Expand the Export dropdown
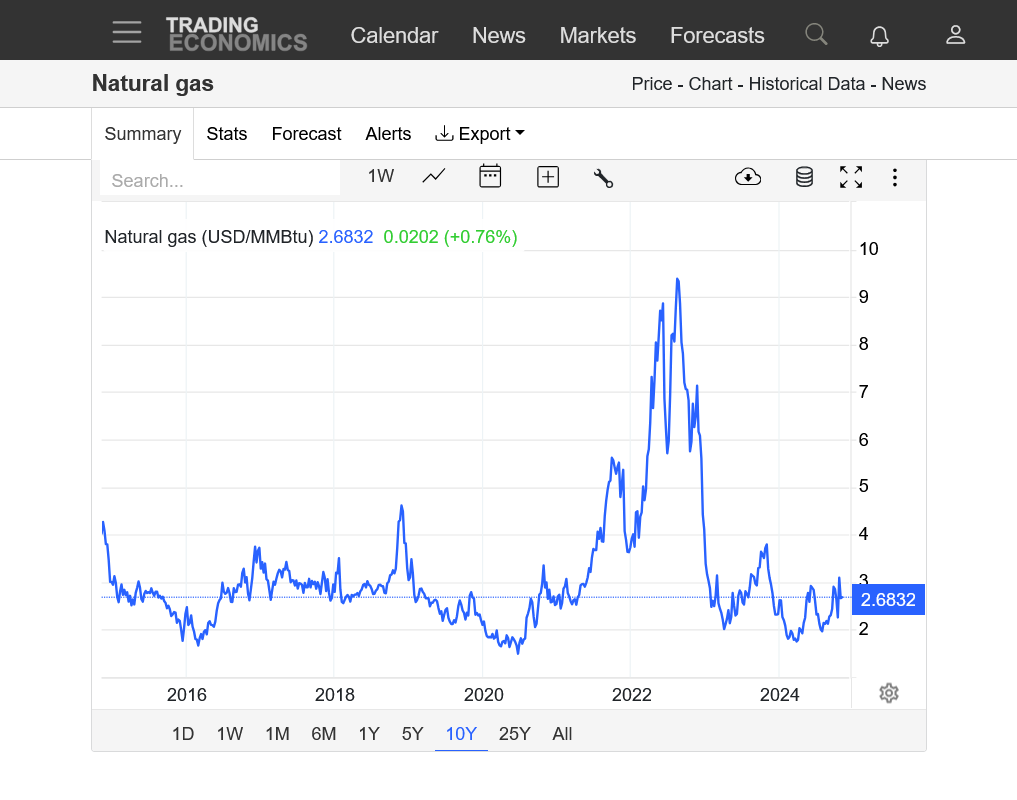This screenshot has height=800, width=1017. click(480, 134)
